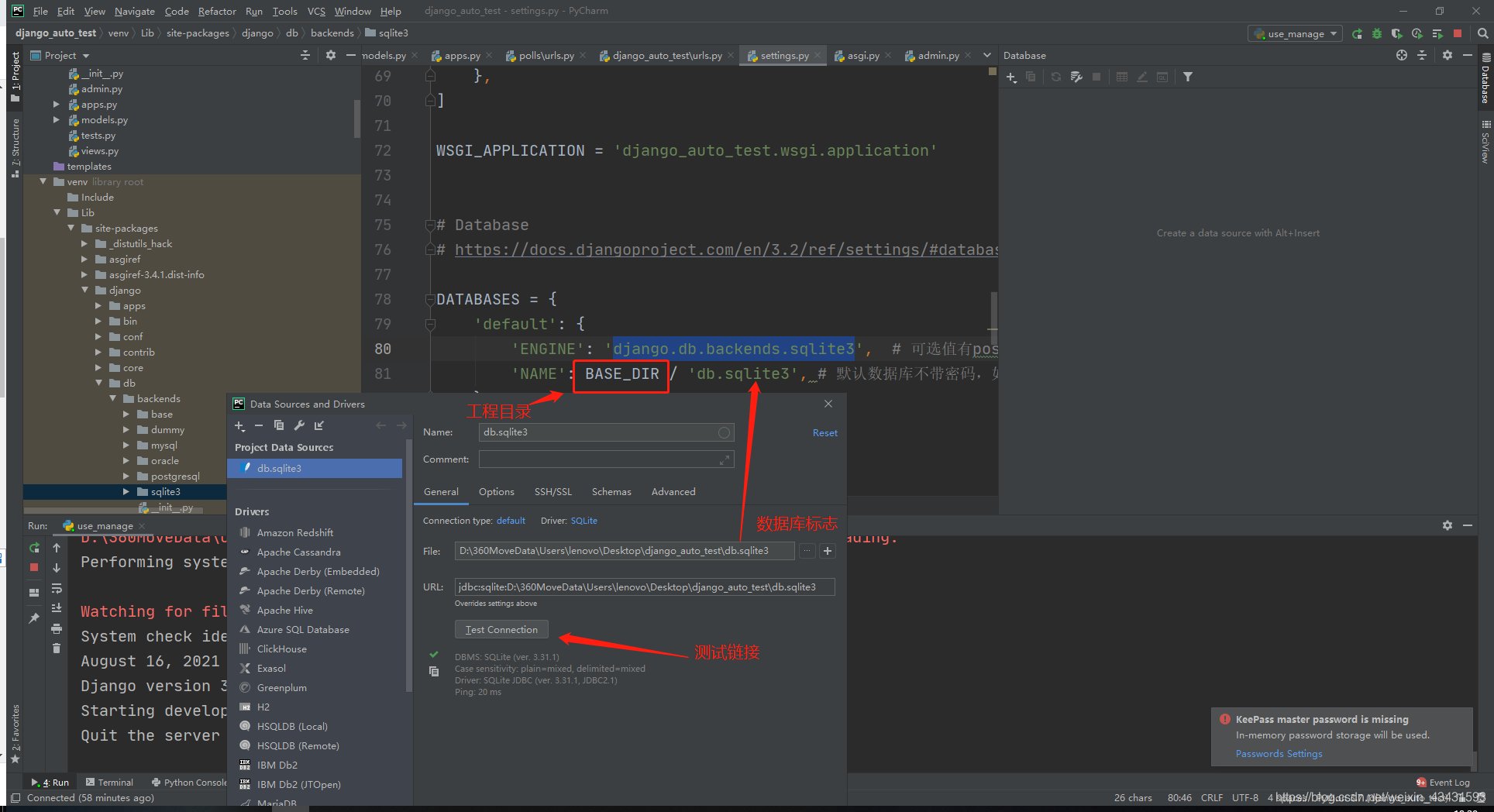Change the default connection type link
This screenshot has width=1494, height=812.
coord(511,521)
